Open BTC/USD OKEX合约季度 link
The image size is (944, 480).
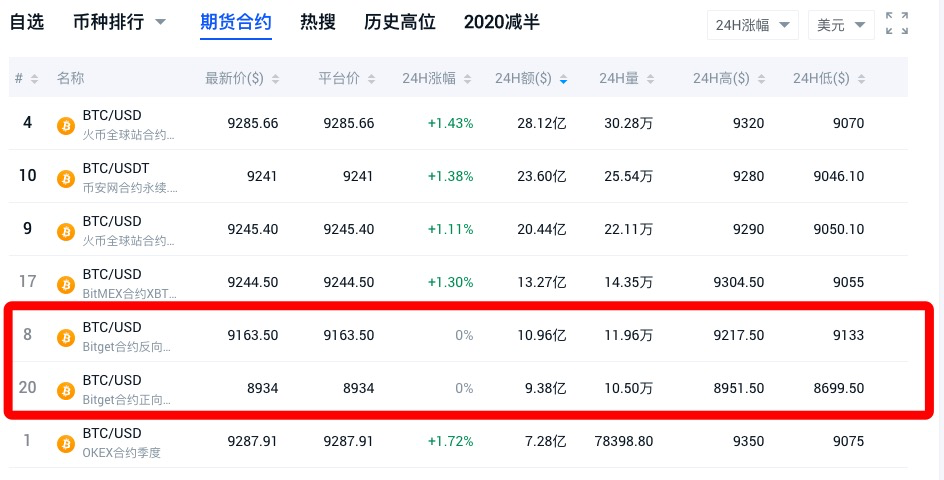(x=122, y=443)
